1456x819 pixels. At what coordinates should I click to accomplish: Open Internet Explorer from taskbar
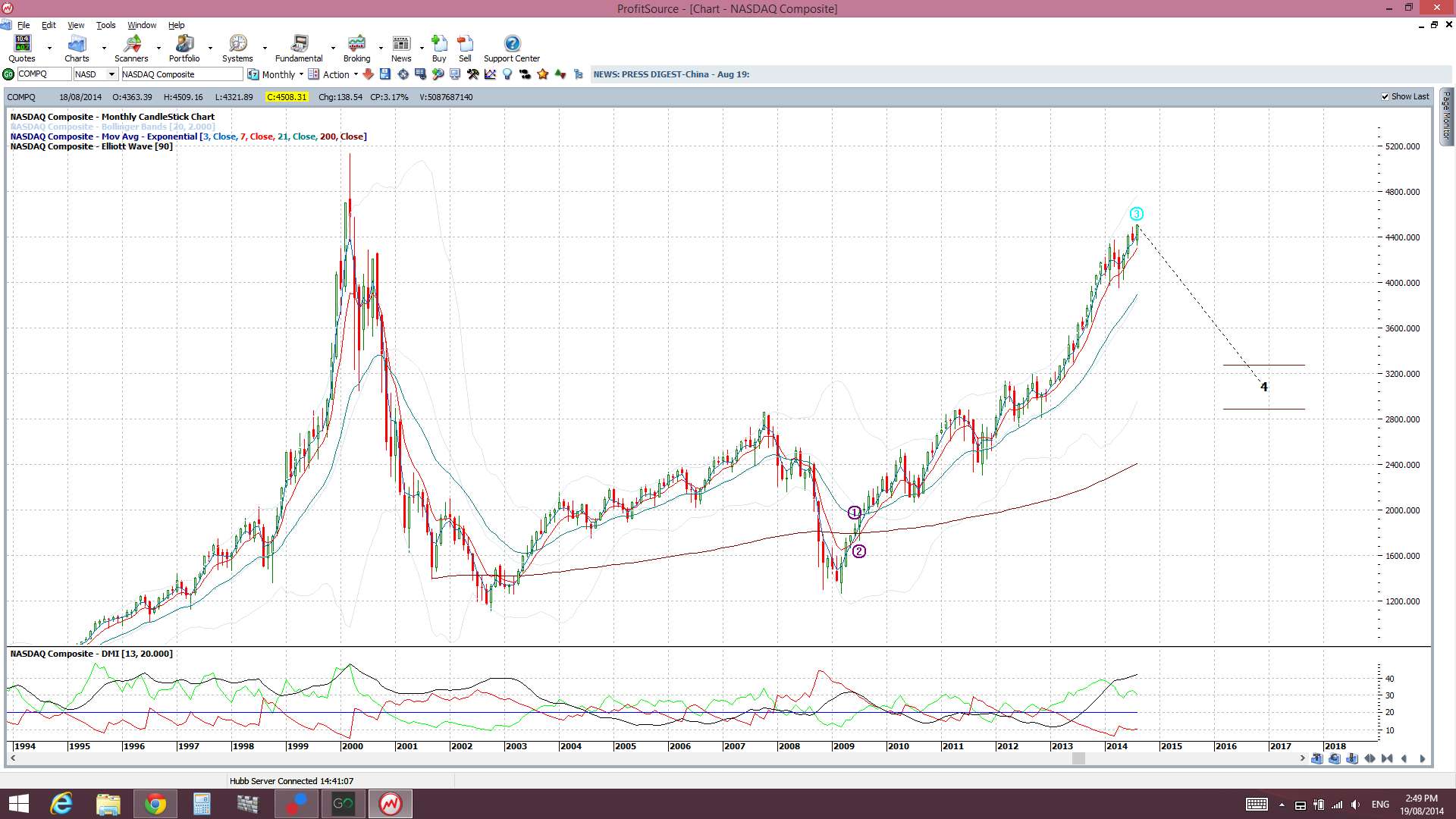61,804
